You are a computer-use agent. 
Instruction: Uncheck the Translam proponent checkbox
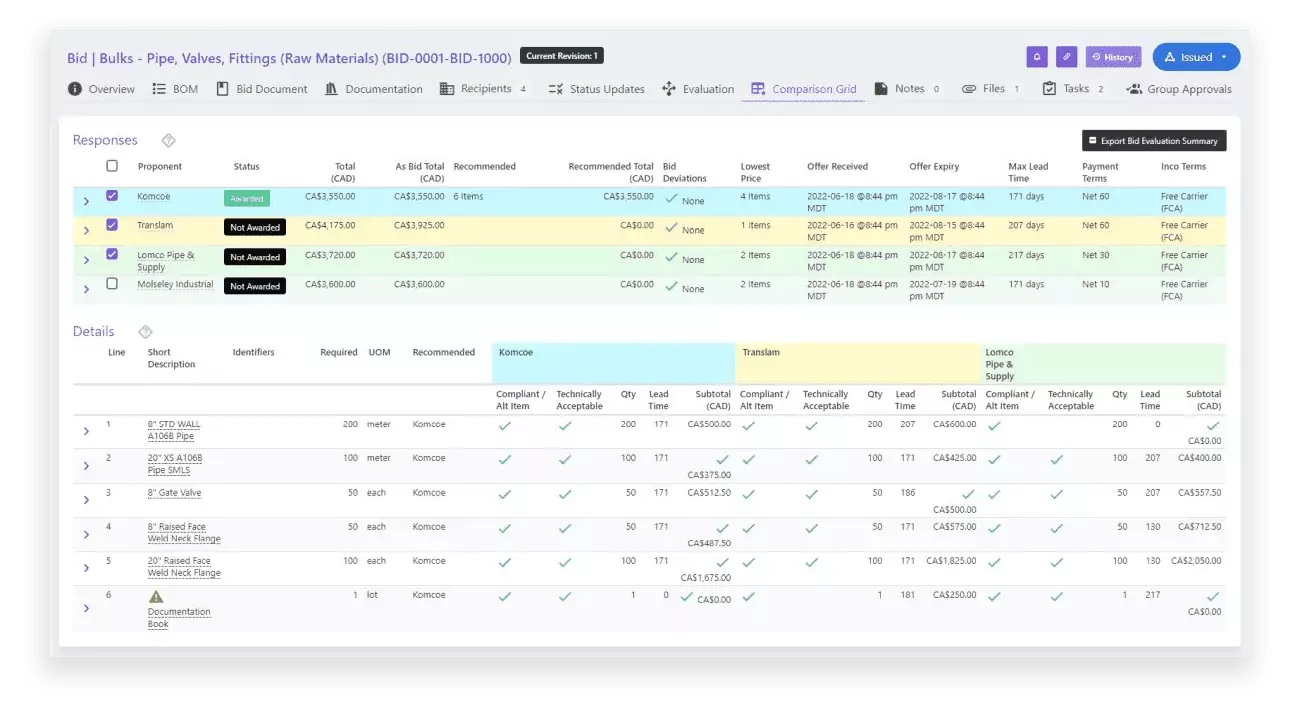(x=112, y=225)
